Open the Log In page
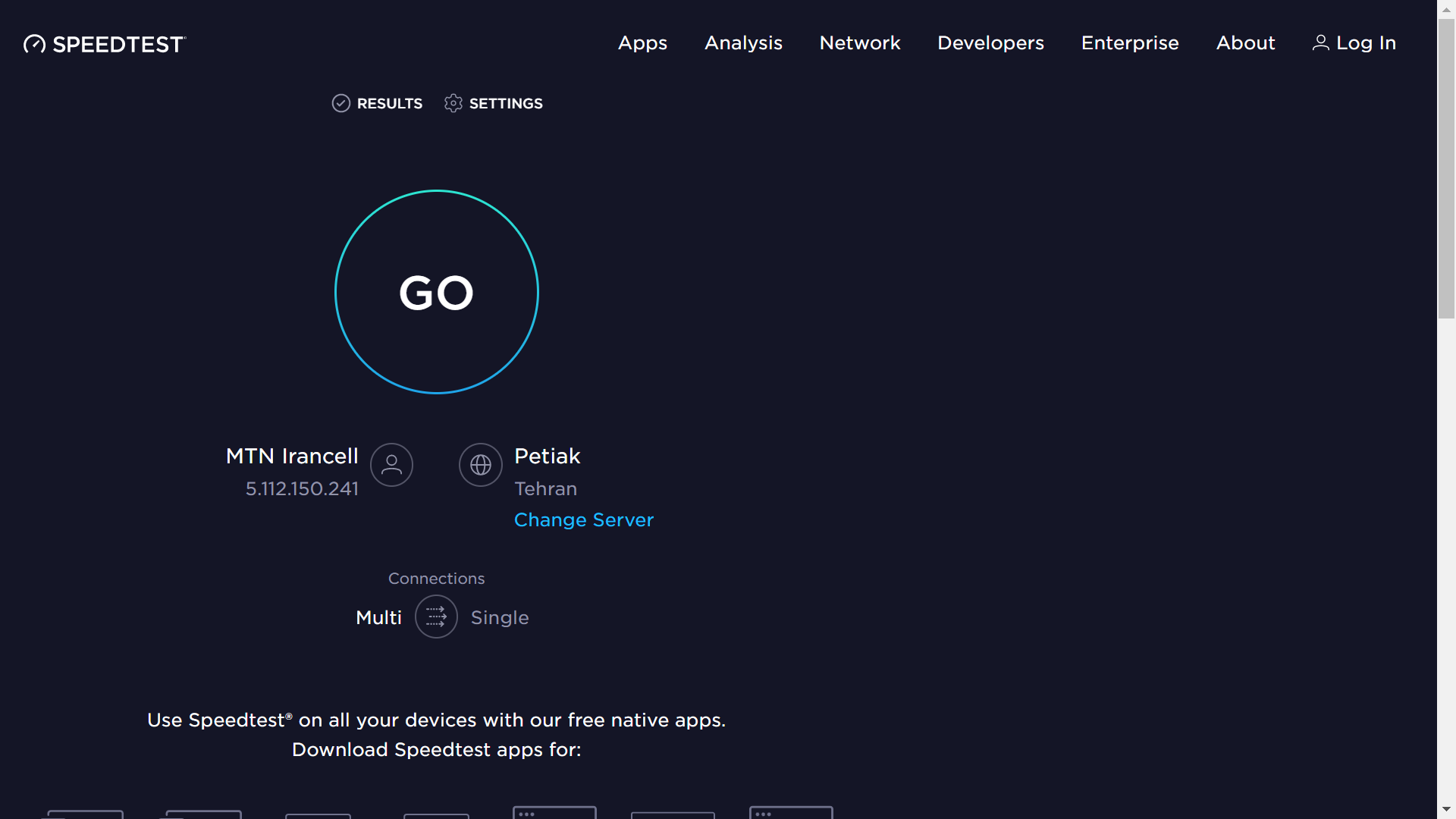Viewport: 1456px width, 819px height. 1354,43
